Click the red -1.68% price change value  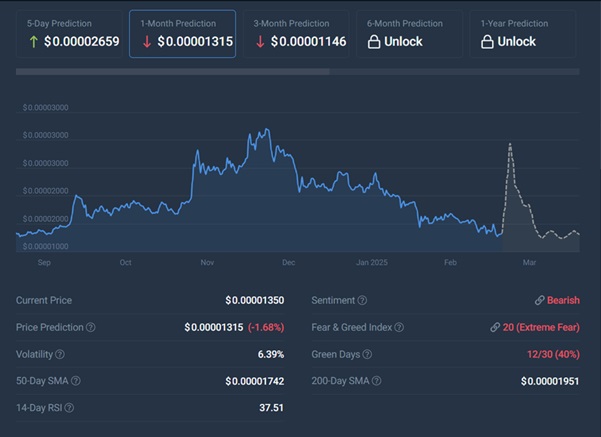click(268, 327)
